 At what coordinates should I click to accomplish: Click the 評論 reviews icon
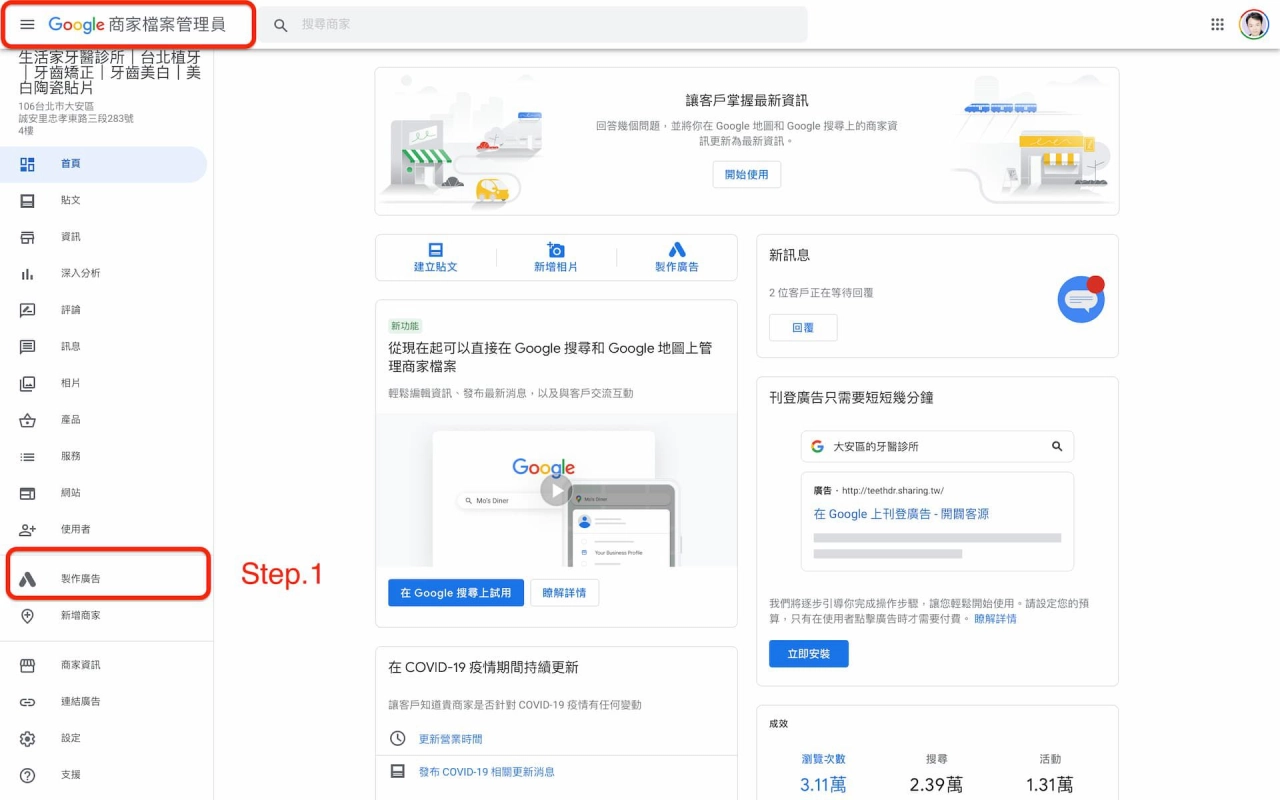[28, 310]
